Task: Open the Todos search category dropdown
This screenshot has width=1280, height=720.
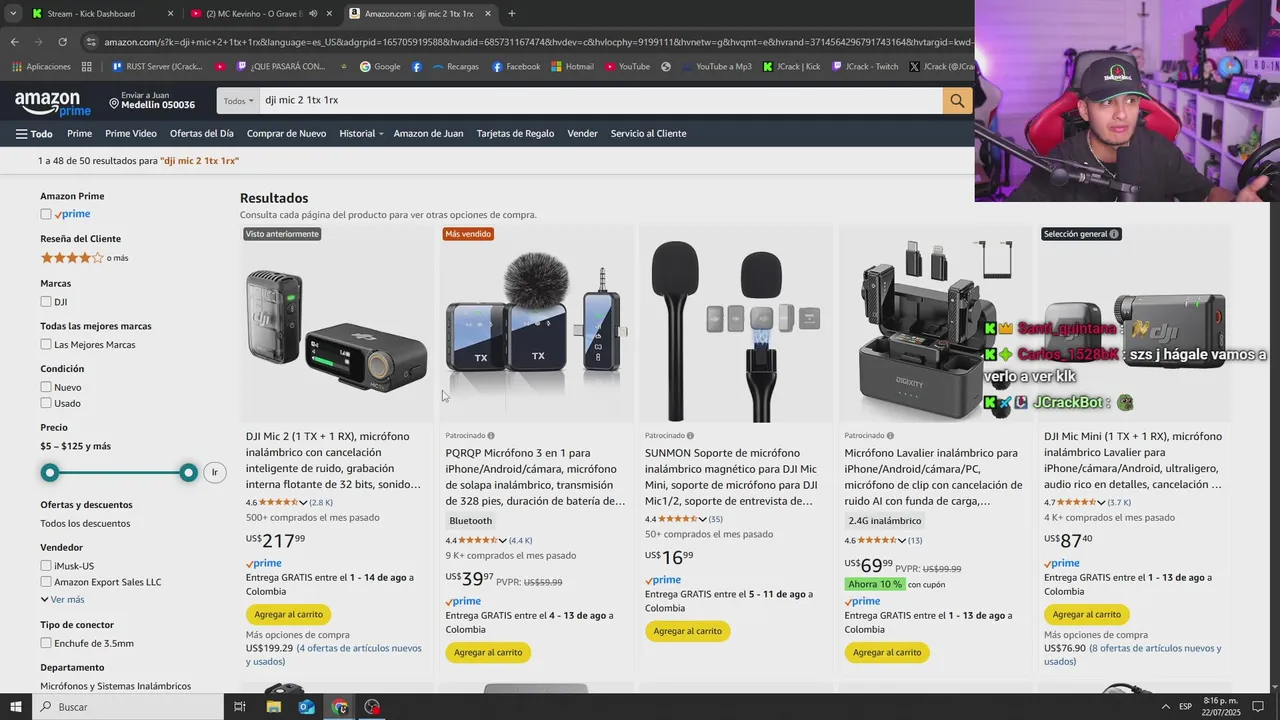Action: click(x=238, y=100)
